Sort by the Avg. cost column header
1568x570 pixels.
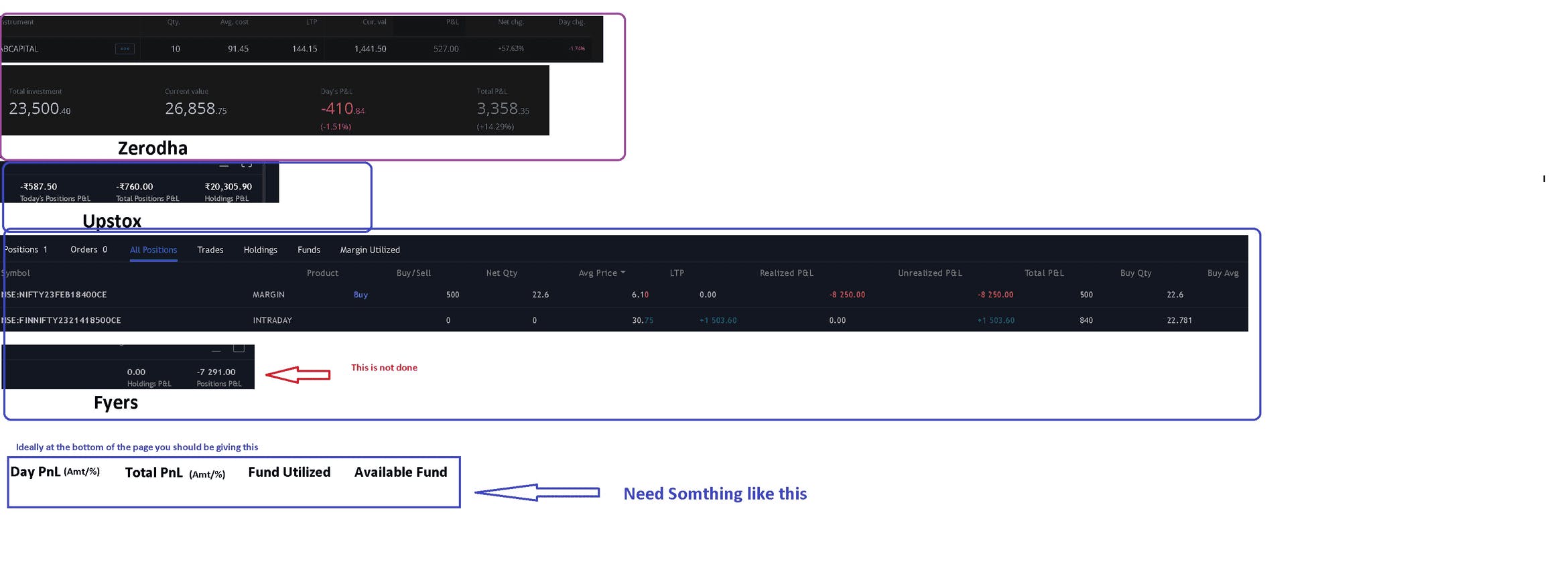[235, 22]
